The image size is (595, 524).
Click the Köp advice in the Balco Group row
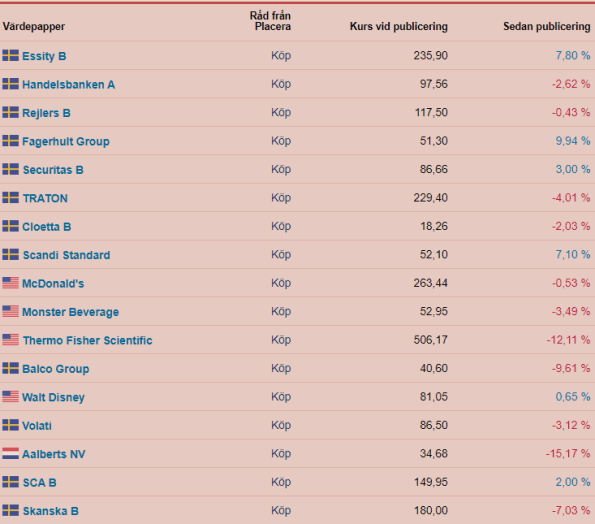tap(281, 368)
